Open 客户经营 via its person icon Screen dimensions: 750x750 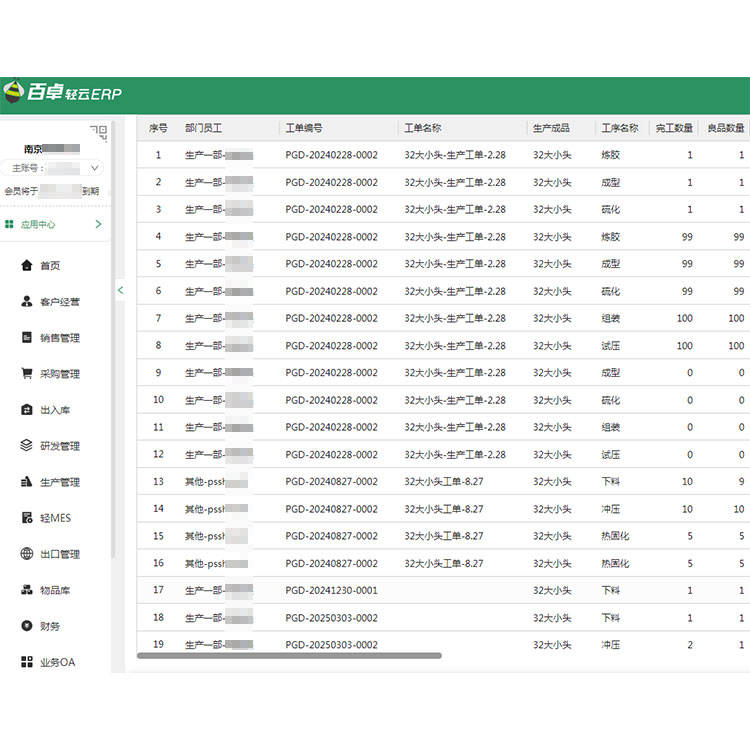[27, 302]
